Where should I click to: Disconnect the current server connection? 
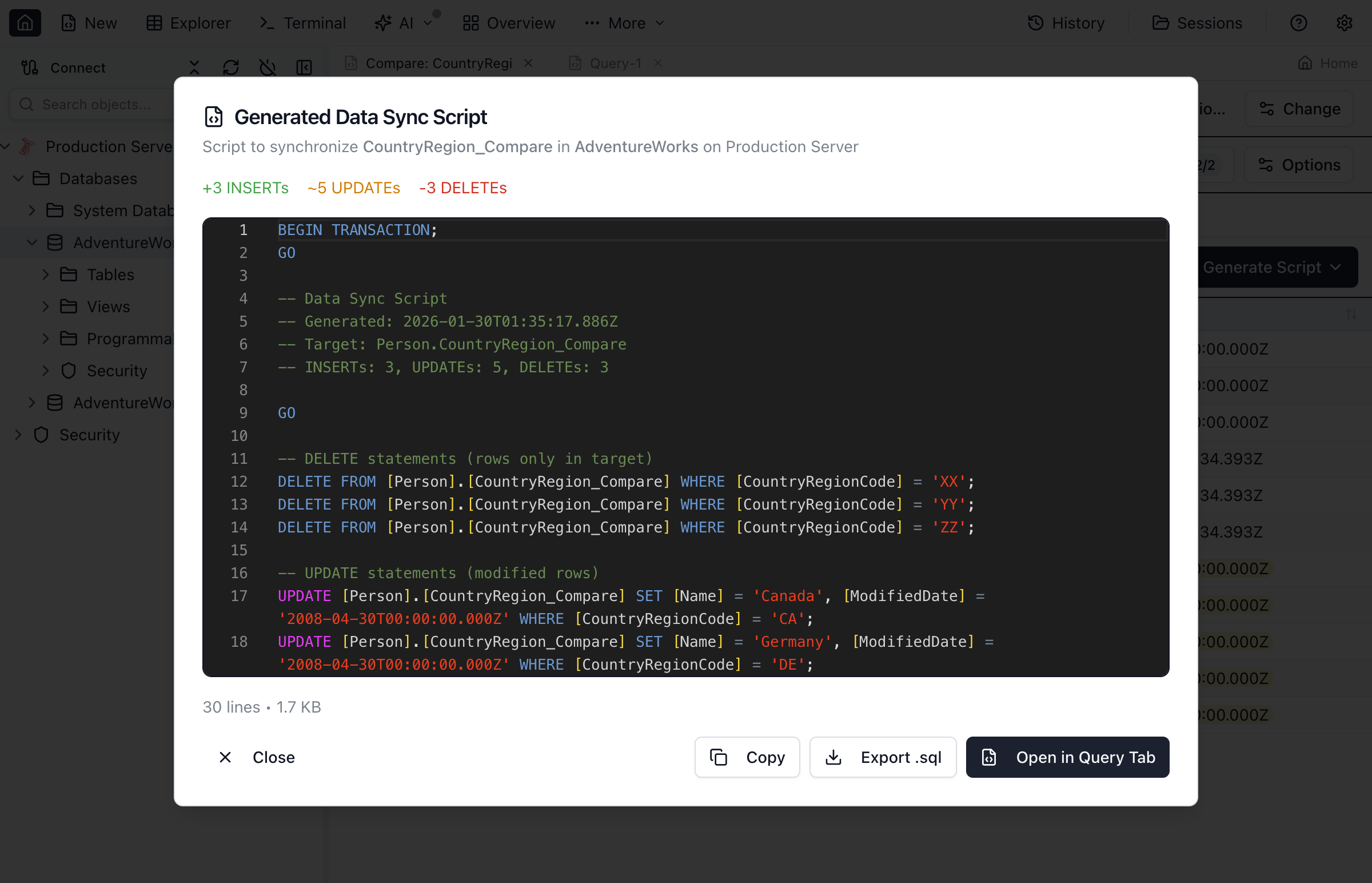[x=267, y=67]
